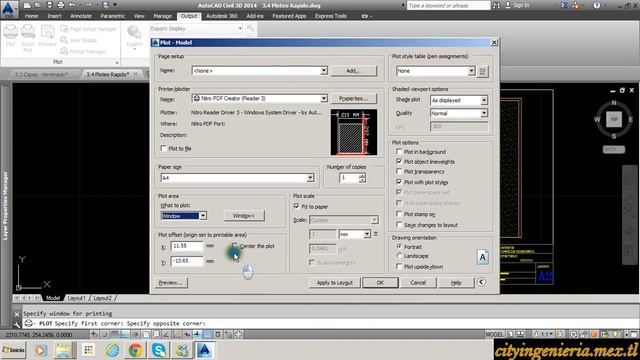Viewport: 640px width, 360px height.
Task: Uncheck the Fit to paper checkbox
Action: 297,207
